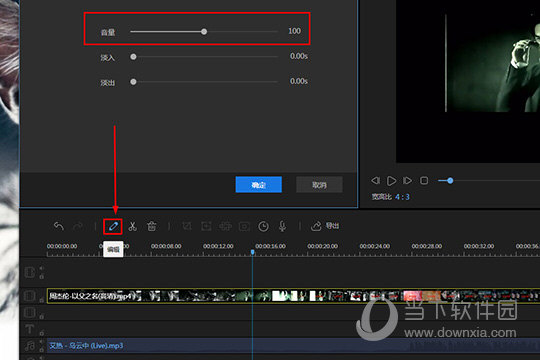Start voiceover with the microphone icon
Image resolution: width=540 pixels, height=360 pixels.
click(282, 226)
